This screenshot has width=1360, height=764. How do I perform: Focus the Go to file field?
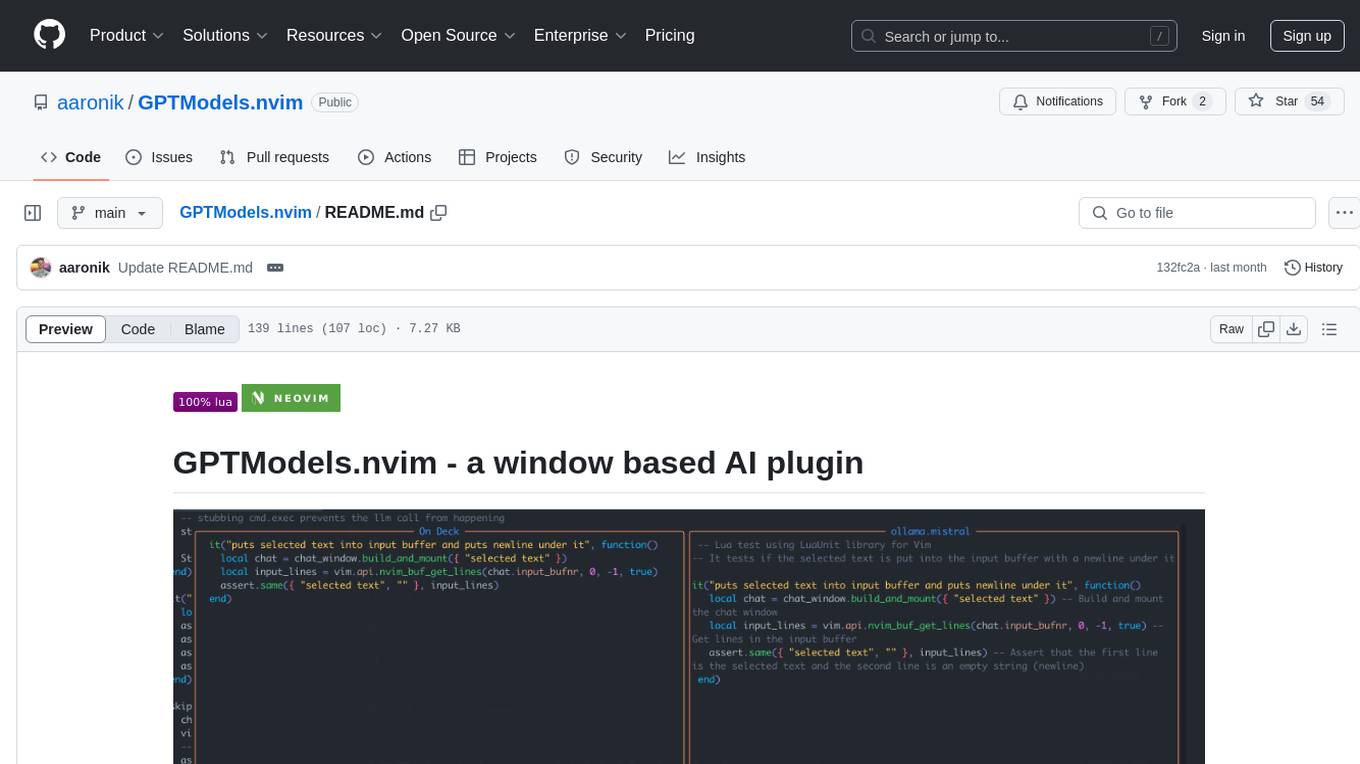coord(1197,213)
